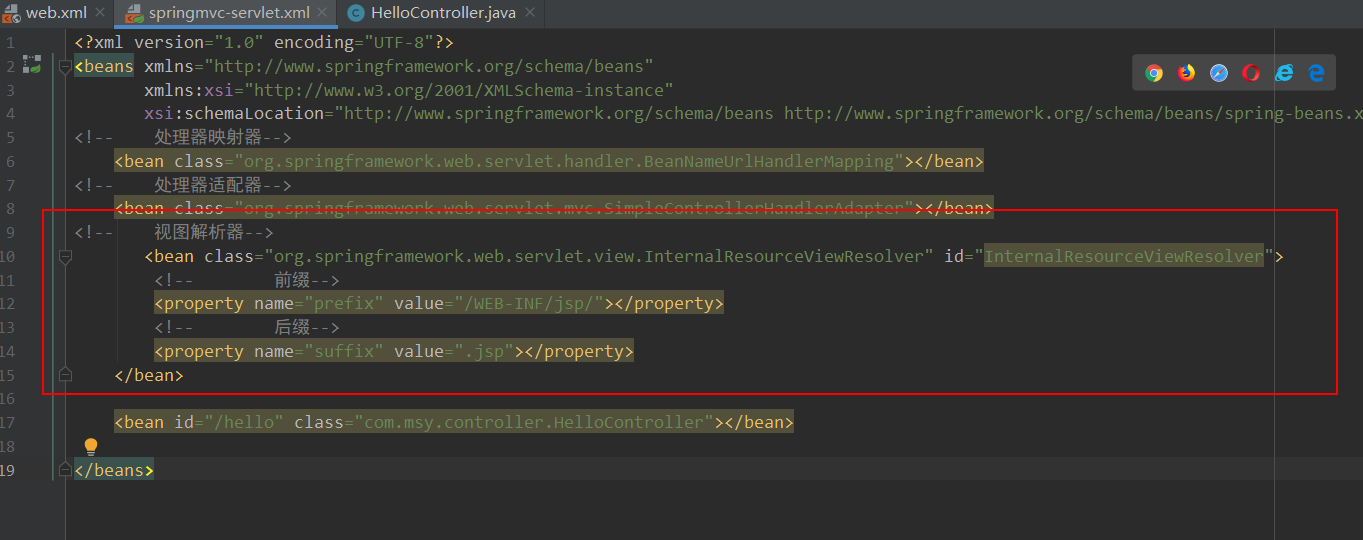Click the name="suffix" attribute

[319, 351]
